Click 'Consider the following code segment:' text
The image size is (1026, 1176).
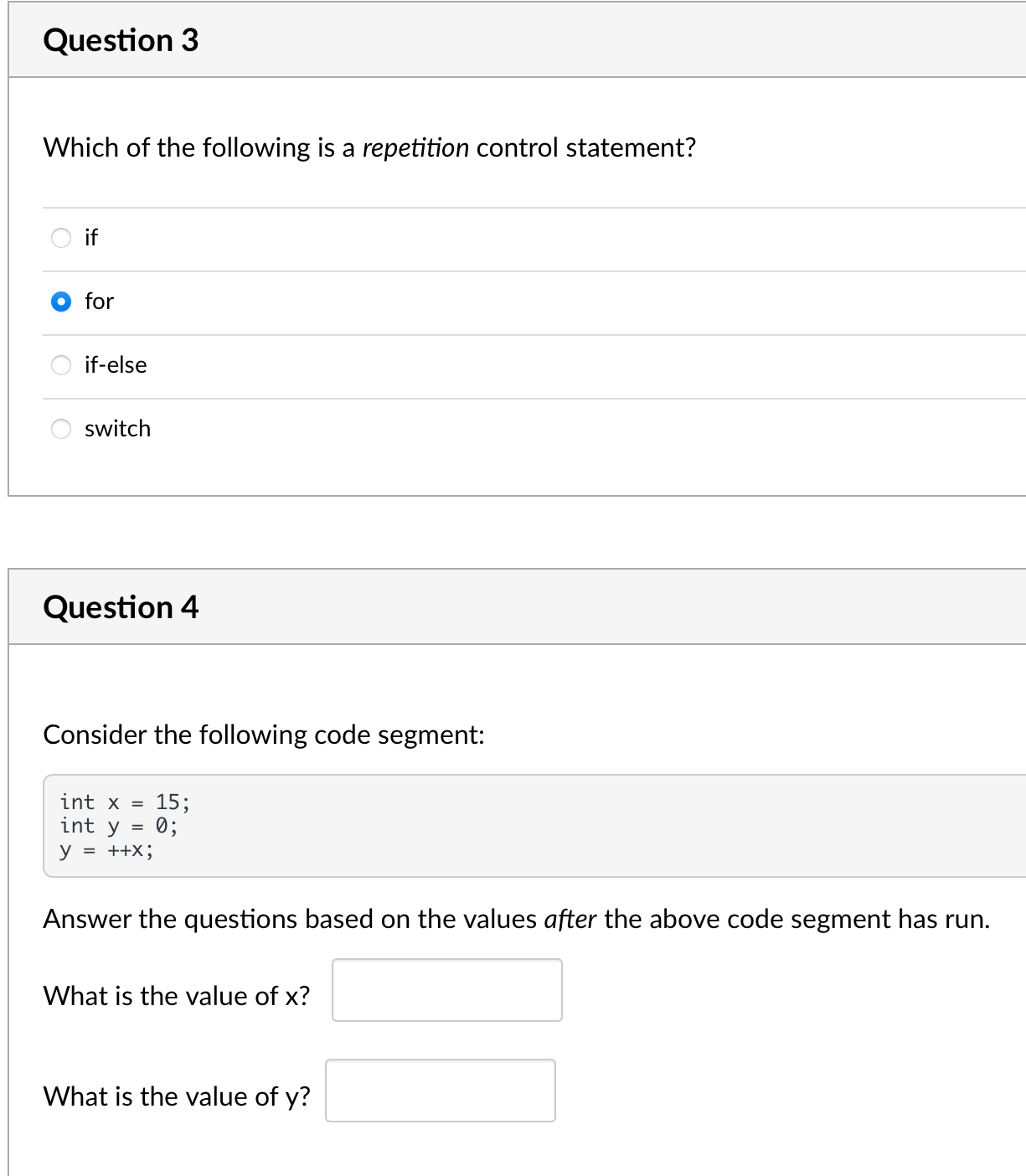264,735
